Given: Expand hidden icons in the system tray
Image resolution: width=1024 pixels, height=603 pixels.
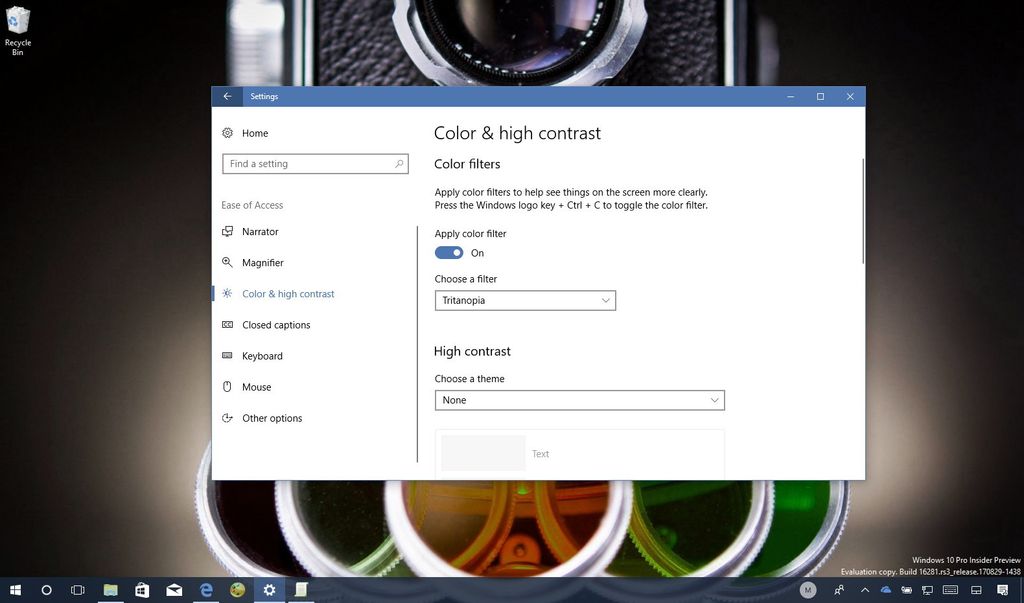Looking at the screenshot, I should click(864, 590).
